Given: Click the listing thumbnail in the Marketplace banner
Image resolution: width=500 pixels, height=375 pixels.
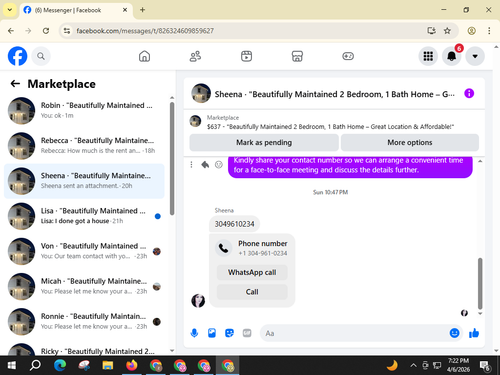Looking at the screenshot, I should coord(195,121).
